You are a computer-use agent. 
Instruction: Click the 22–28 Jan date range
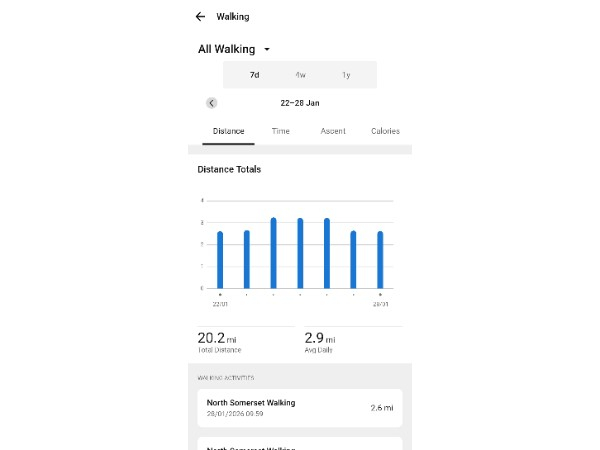point(300,103)
